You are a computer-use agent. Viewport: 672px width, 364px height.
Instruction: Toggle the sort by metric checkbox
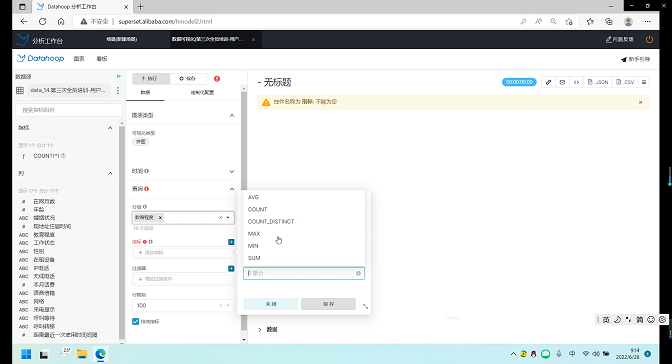click(x=135, y=321)
